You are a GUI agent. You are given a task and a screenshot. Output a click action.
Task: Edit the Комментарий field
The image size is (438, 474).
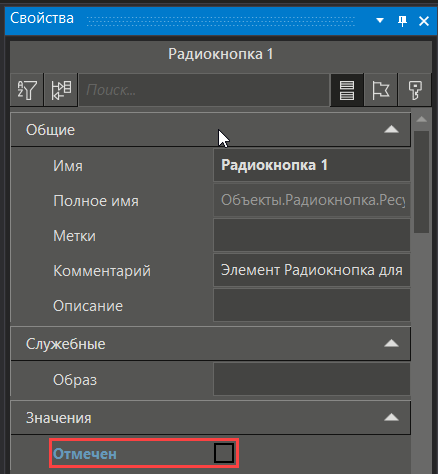[312, 270]
